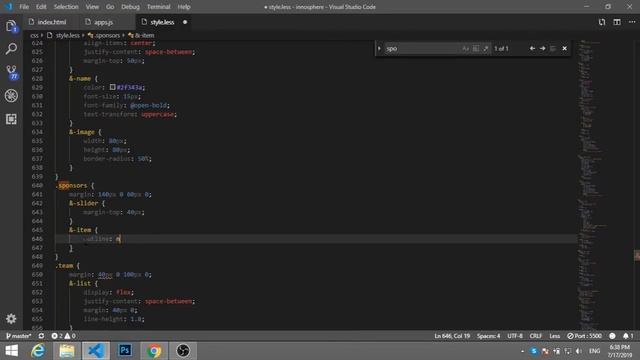
Task: Open the Extensions view
Action: point(11,119)
